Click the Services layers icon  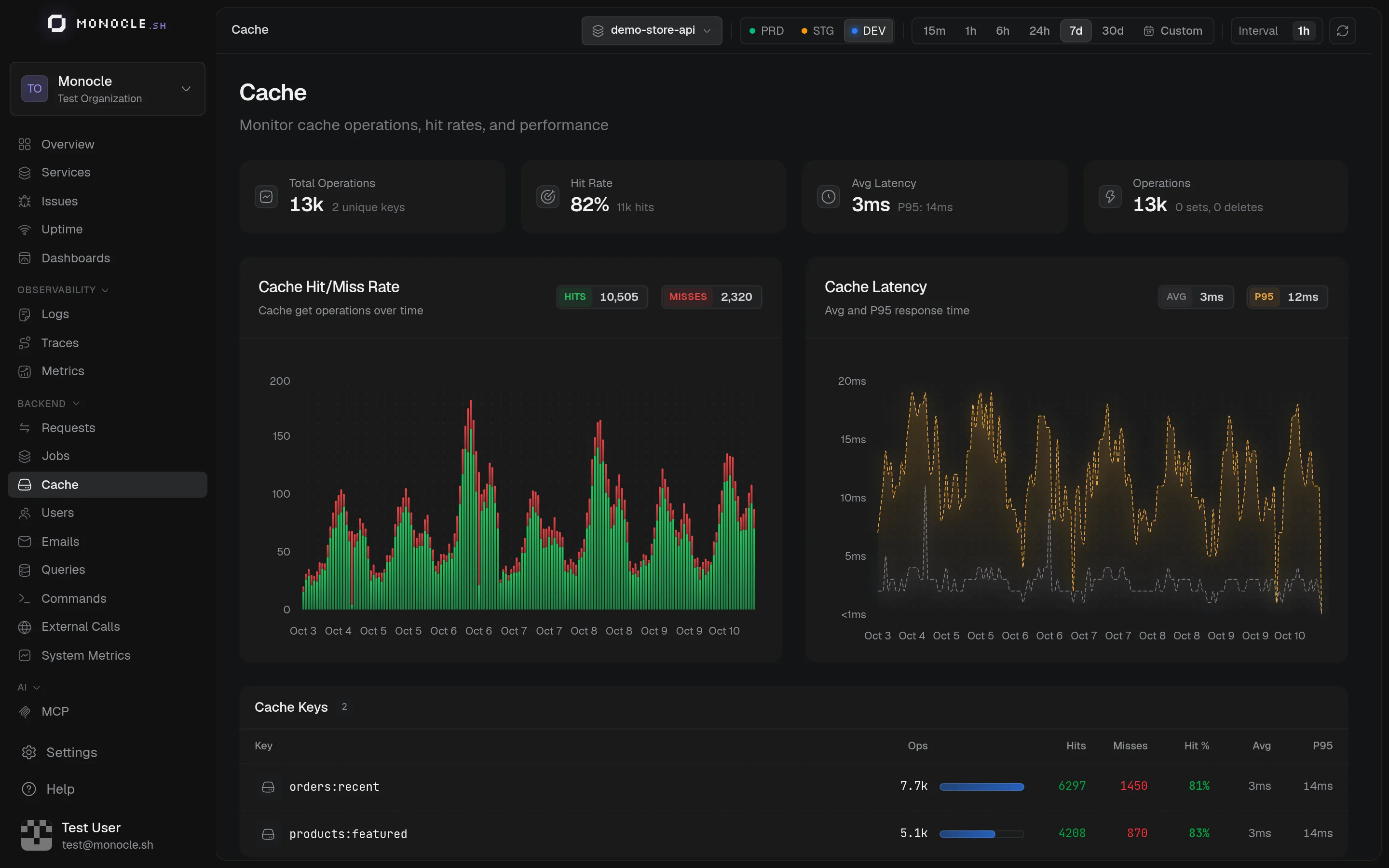click(x=24, y=172)
